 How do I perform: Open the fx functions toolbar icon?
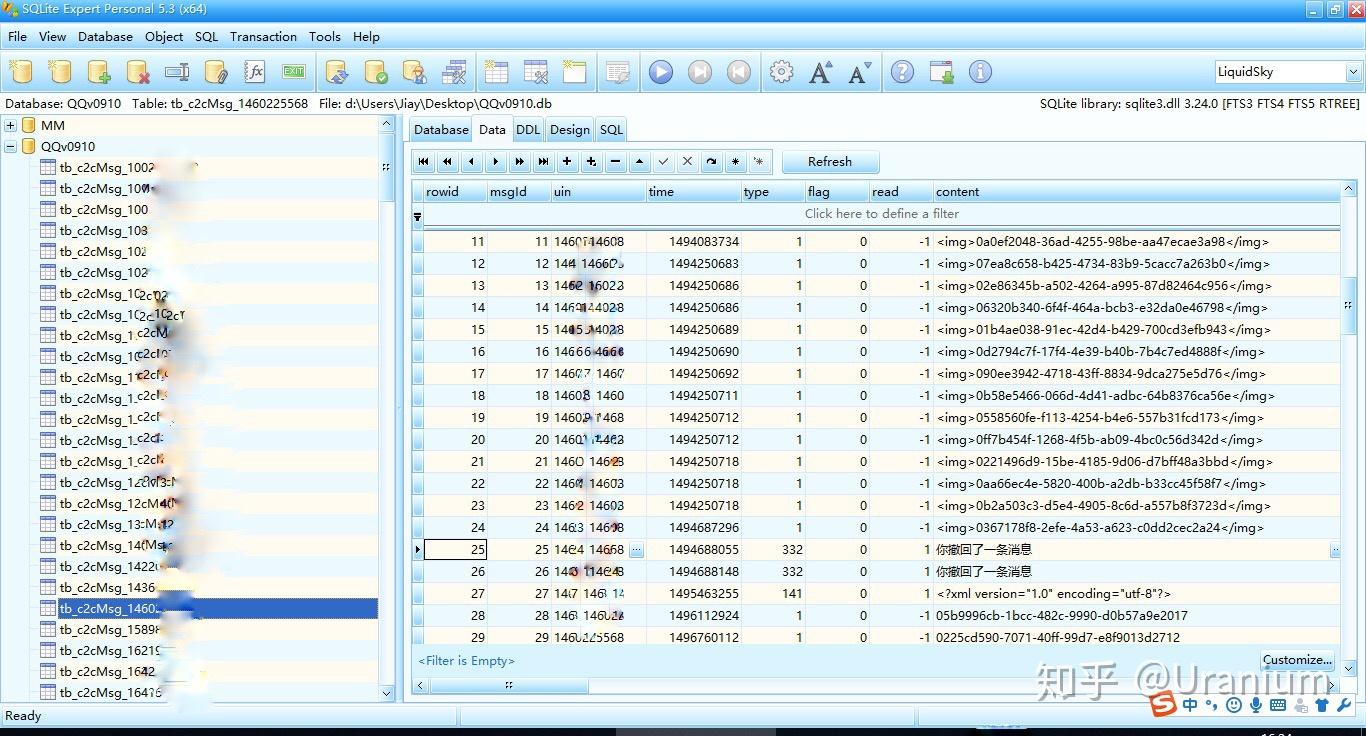255,72
